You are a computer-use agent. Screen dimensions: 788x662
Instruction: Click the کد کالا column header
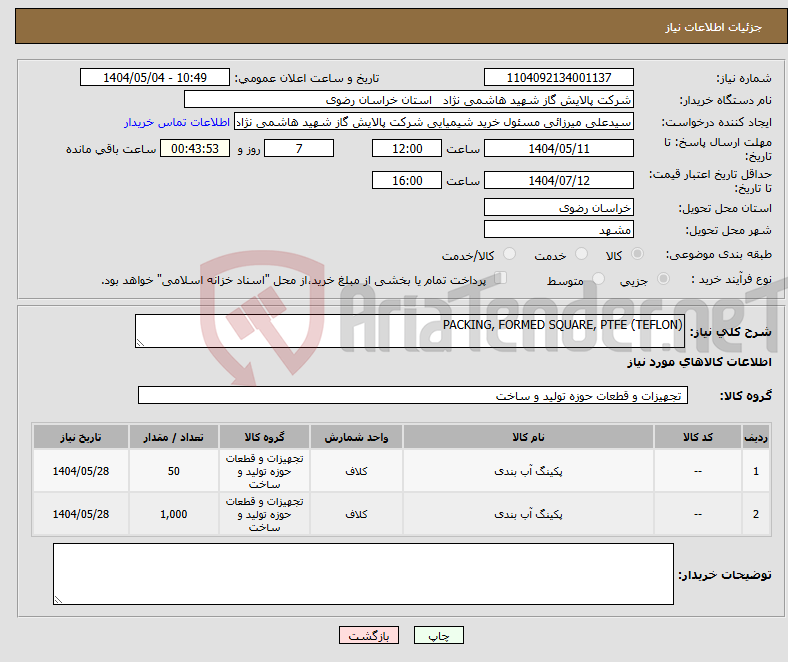[698, 437]
